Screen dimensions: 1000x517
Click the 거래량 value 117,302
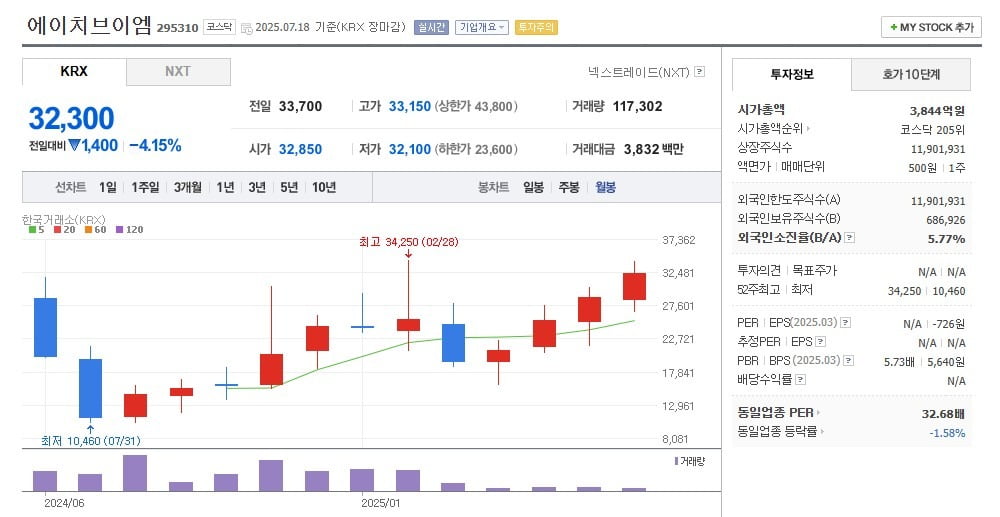click(637, 106)
